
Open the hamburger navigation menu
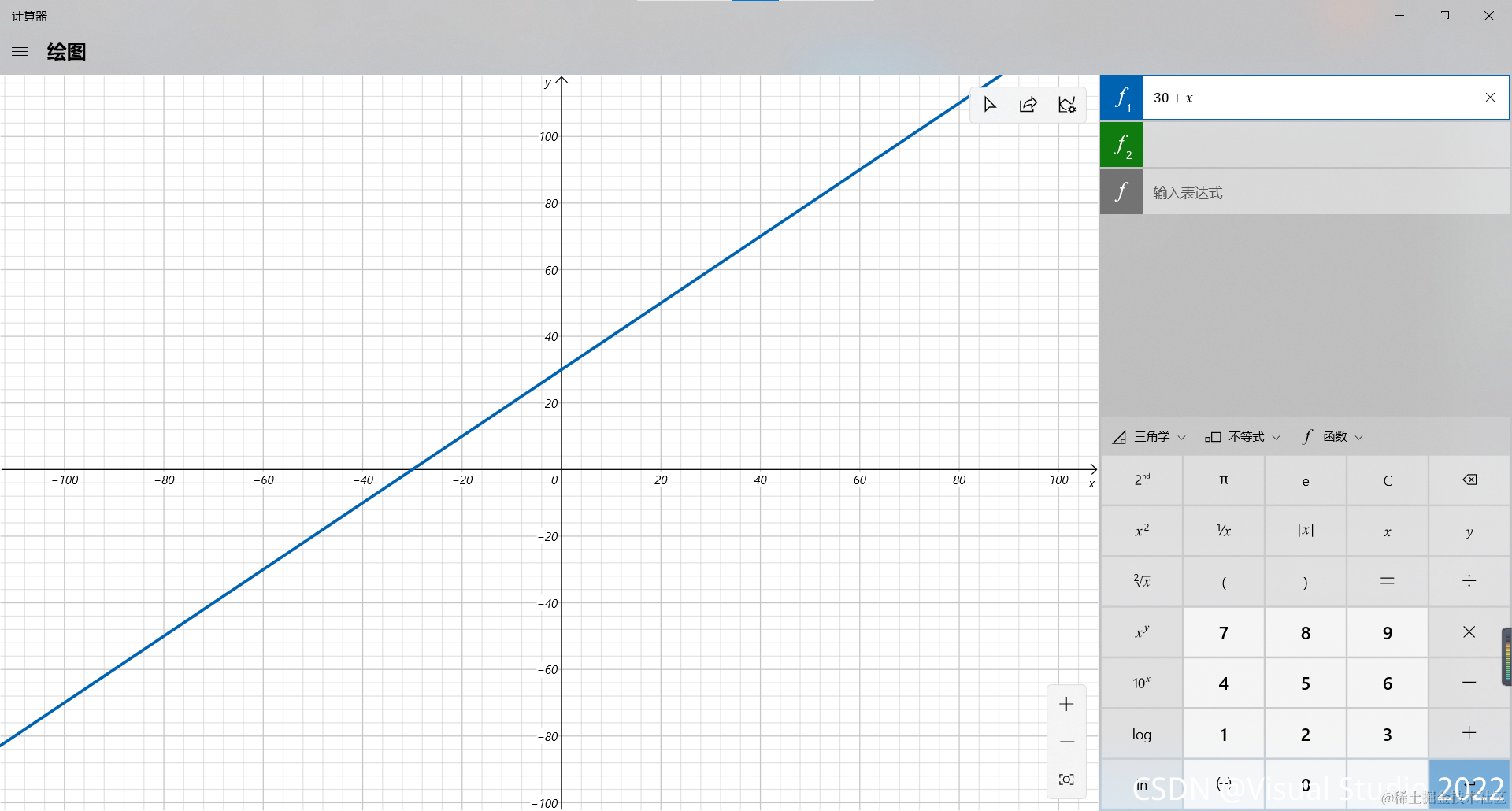tap(20, 52)
